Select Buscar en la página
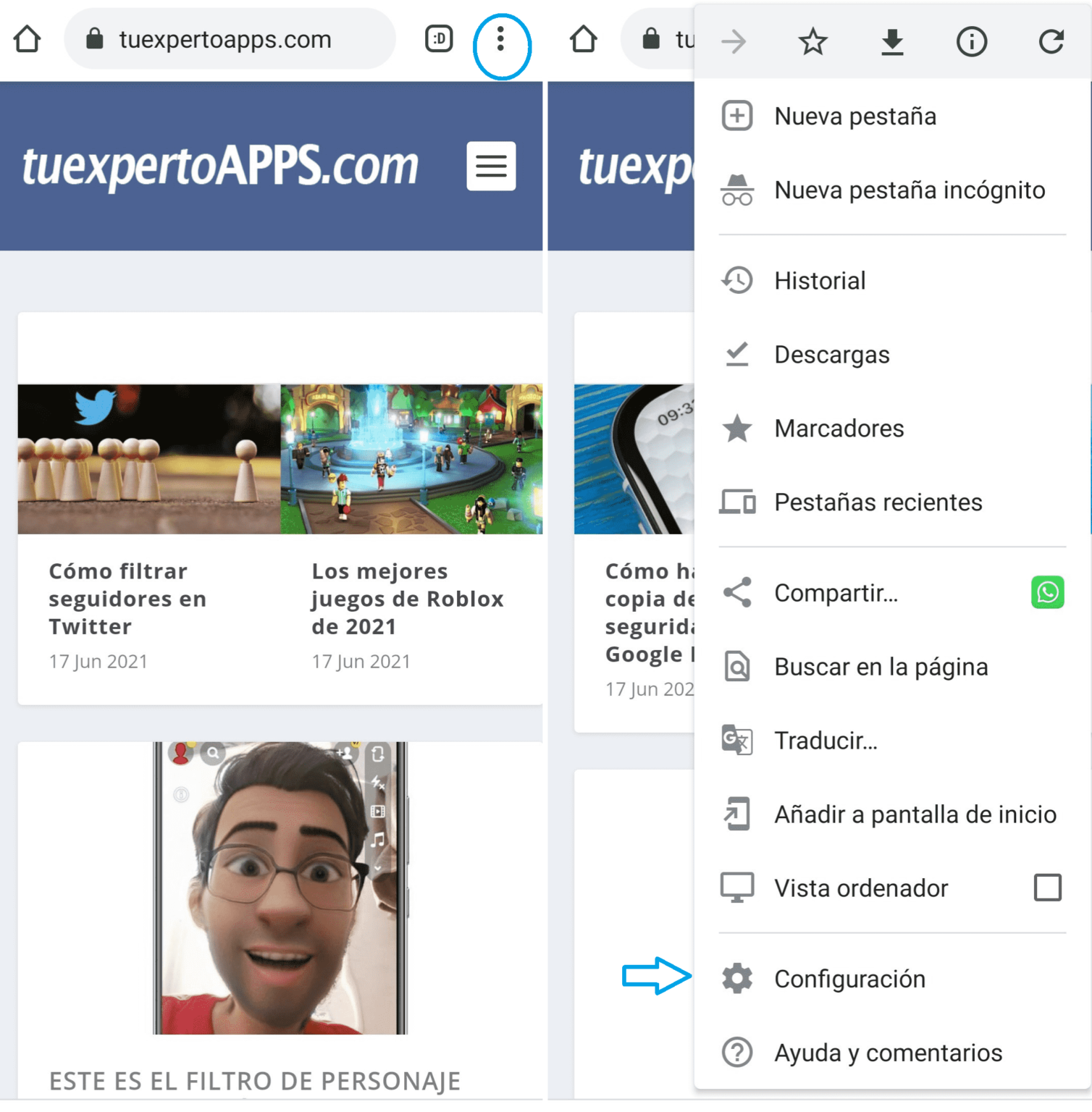Screen dimensions: 1092x1112 [x=892, y=667]
